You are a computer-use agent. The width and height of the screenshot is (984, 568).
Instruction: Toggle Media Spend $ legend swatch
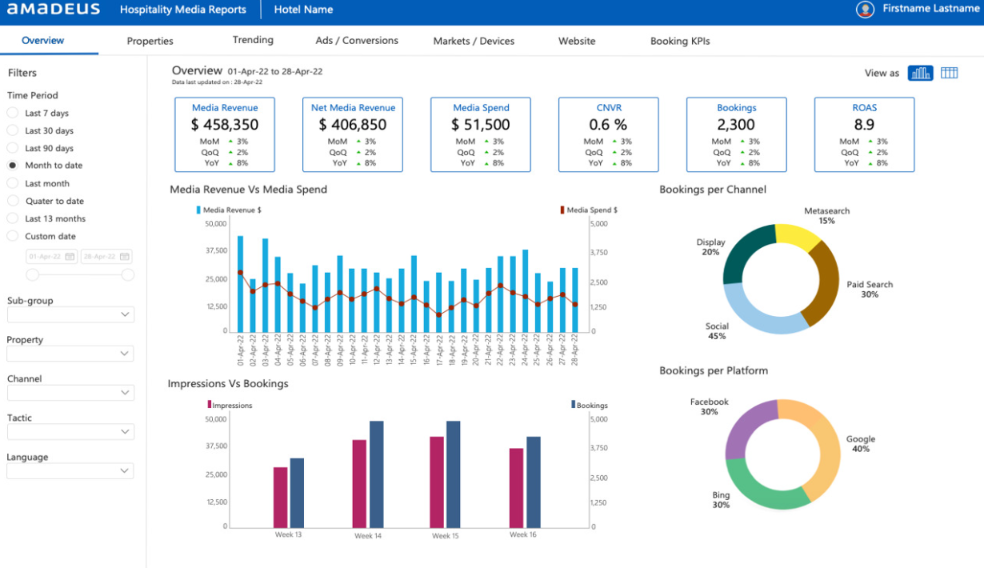pos(562,210)
